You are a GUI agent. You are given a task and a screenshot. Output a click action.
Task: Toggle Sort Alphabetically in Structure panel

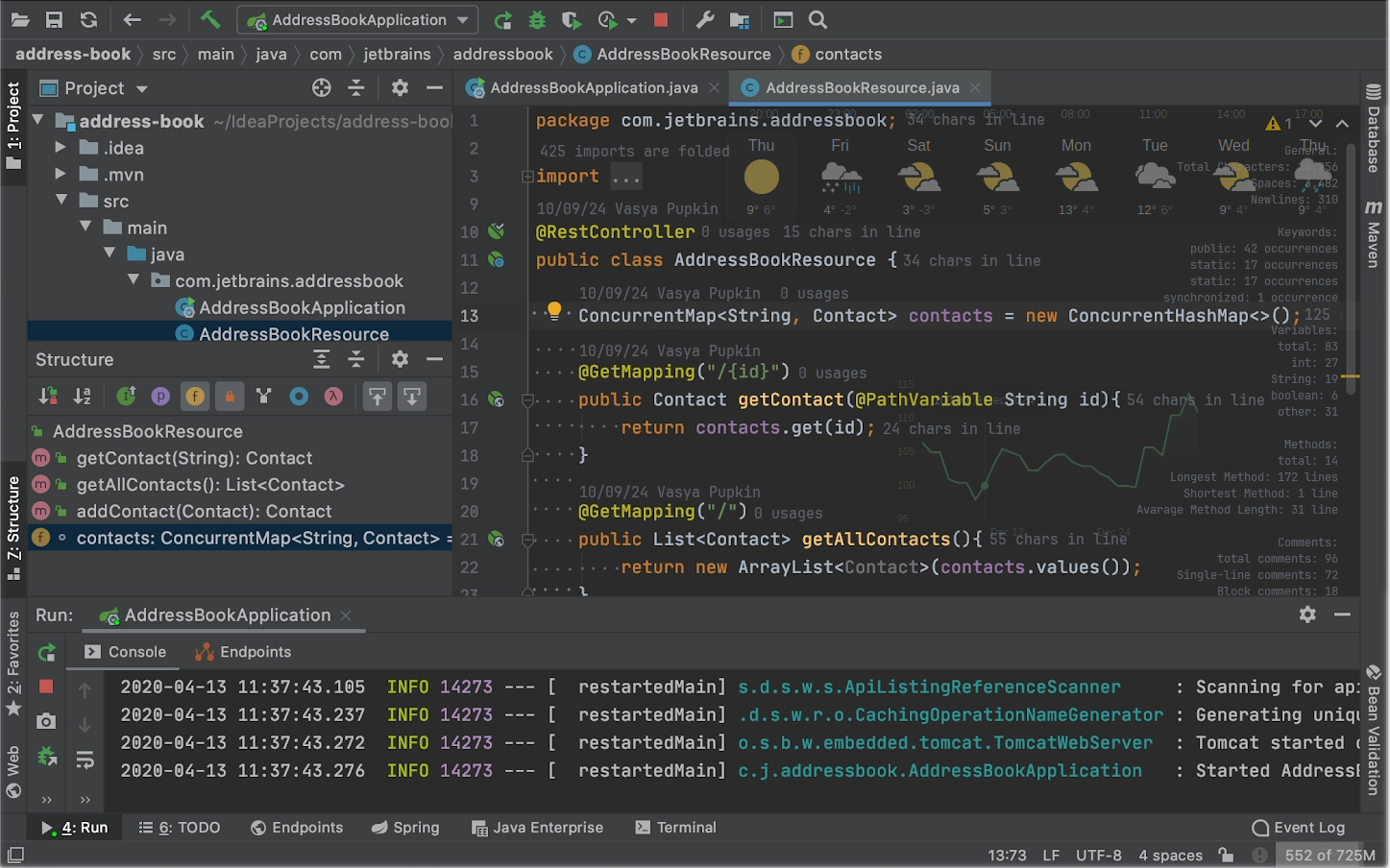pyautogui.click(x=83, y=397)
